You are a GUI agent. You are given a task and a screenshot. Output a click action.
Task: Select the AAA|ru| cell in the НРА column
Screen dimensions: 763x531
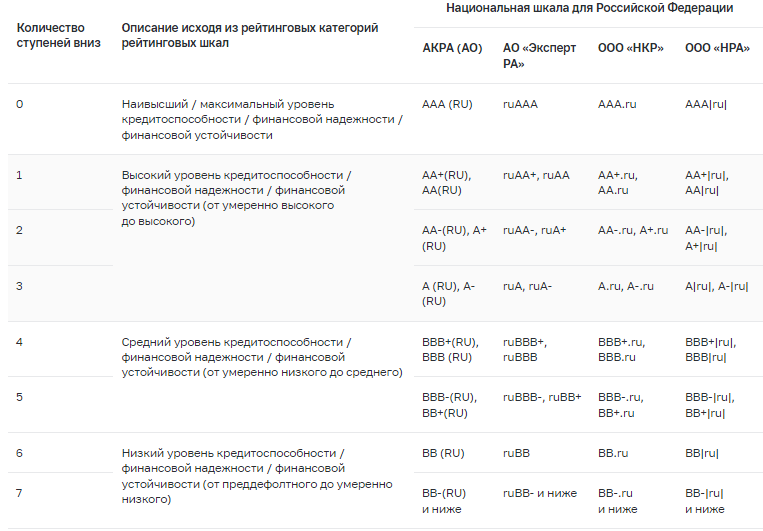coord(706,105)
